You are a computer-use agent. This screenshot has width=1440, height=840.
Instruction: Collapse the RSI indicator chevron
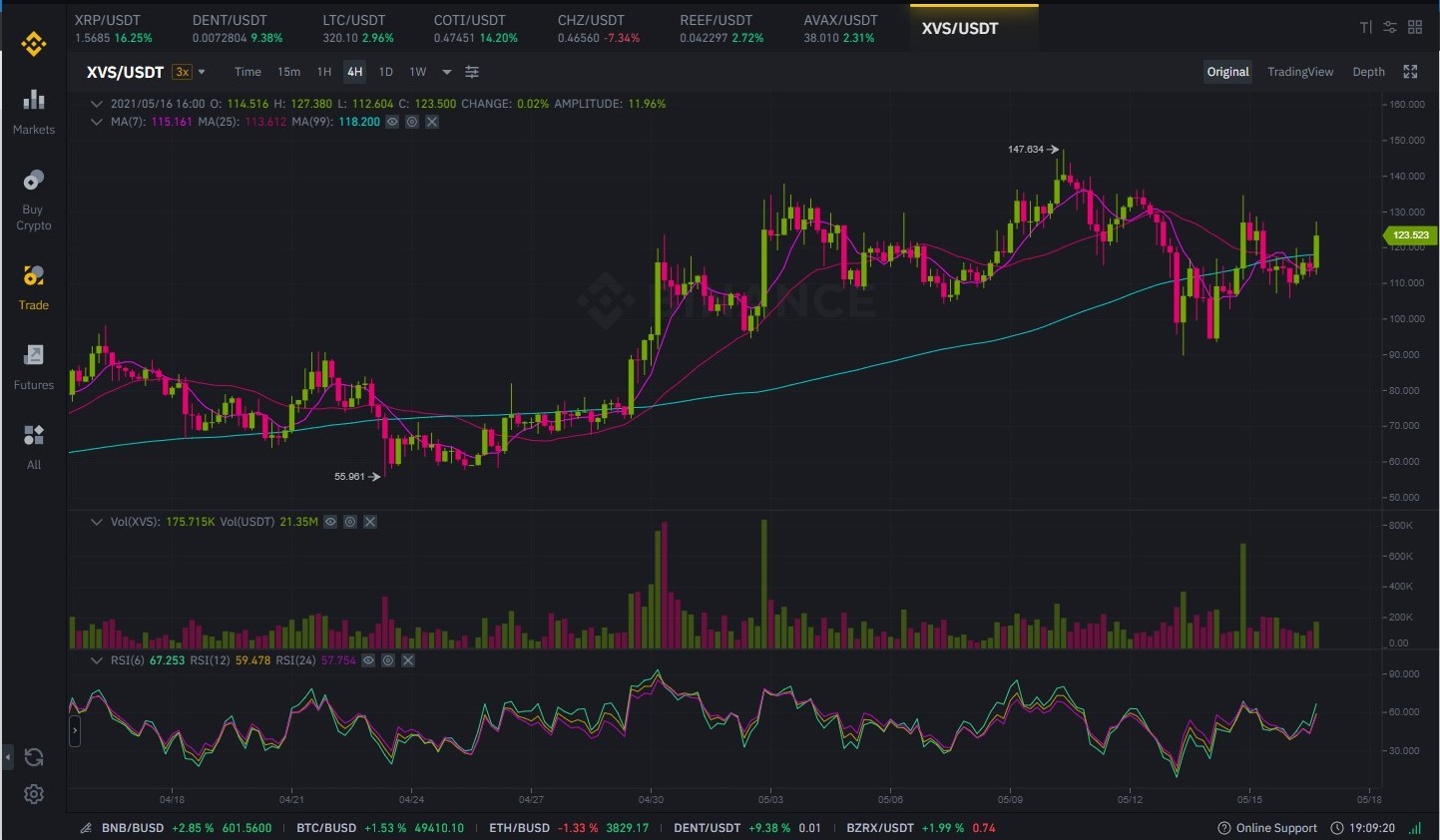pos(97,660)
